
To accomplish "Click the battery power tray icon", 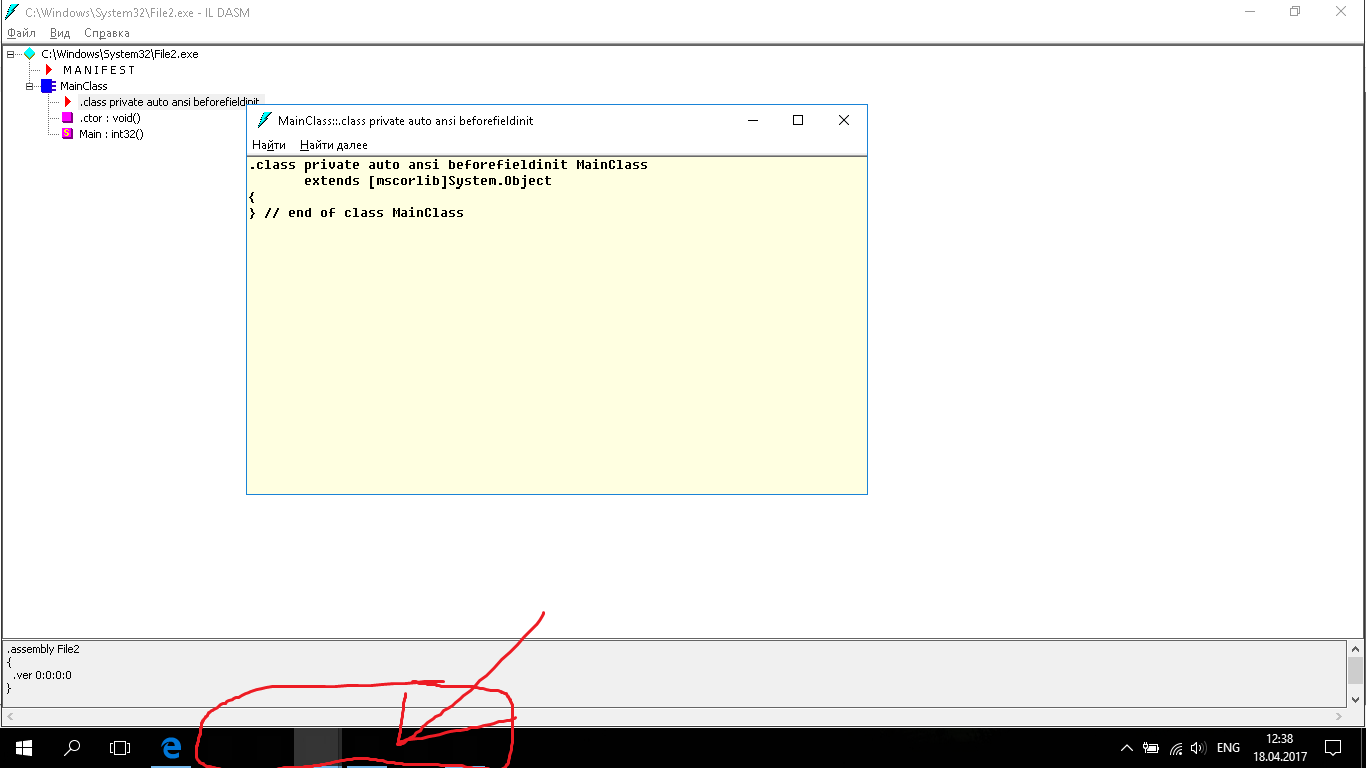I will point(1151,747).
